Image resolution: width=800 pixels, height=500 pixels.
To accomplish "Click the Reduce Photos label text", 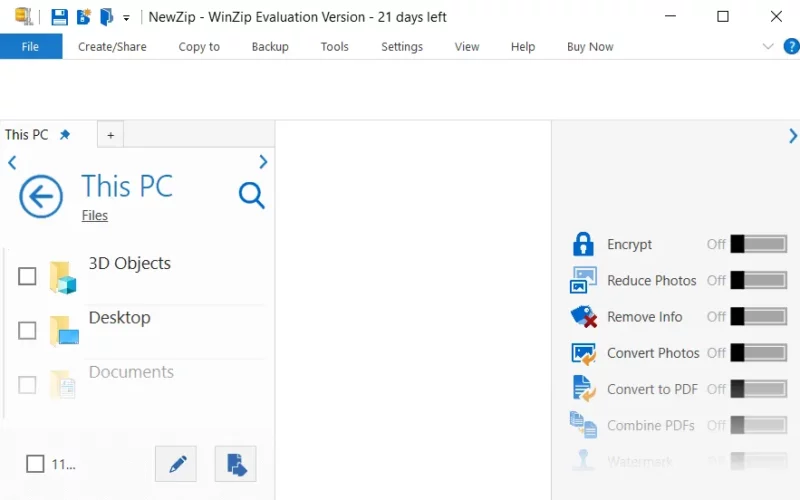I will pyautogui.click(x=652, y=281).
